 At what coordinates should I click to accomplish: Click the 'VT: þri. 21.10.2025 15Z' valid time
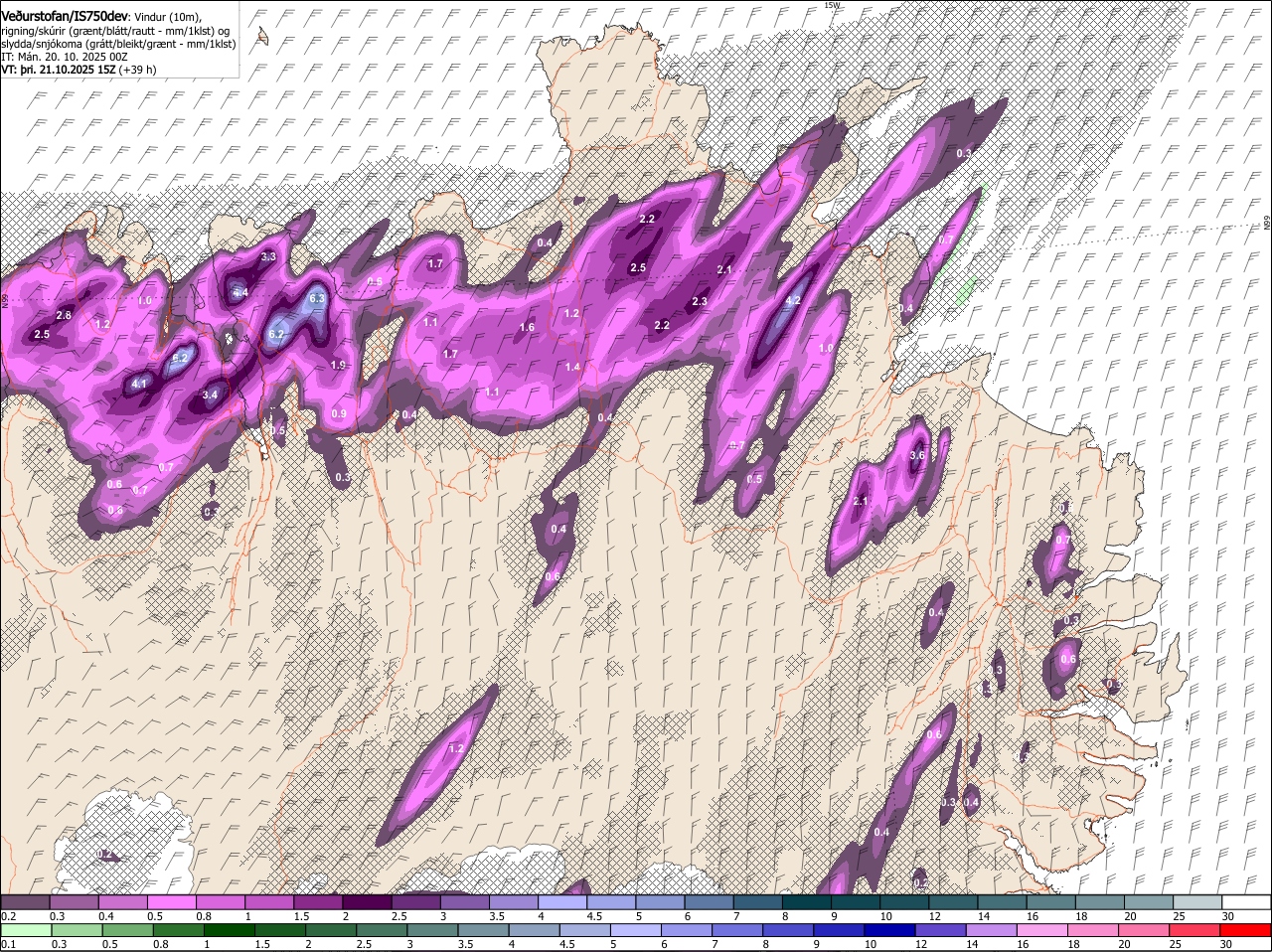tap(57, 70)
